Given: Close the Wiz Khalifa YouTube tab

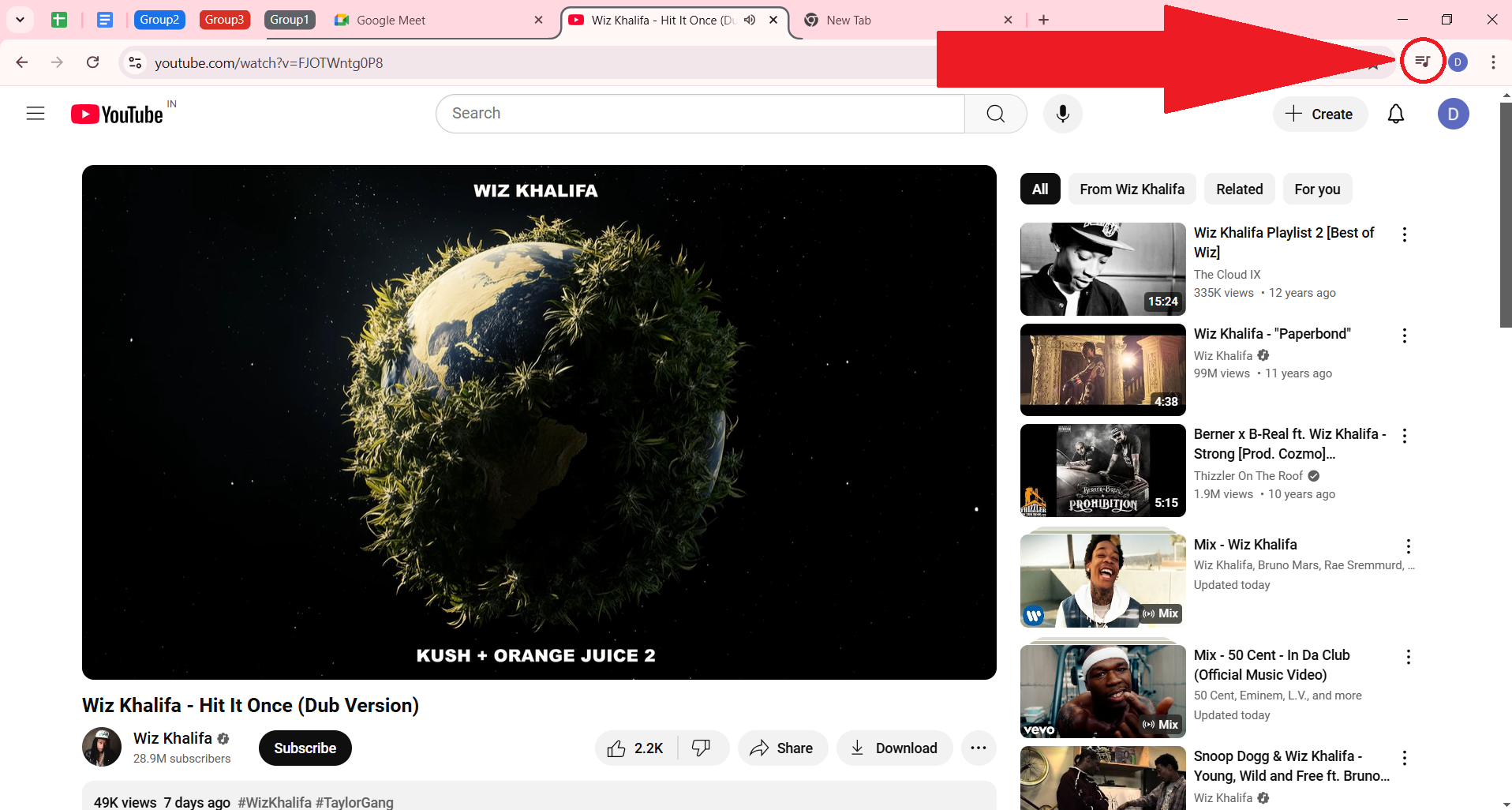Looking at the screenshot, I should click(773, 20).
